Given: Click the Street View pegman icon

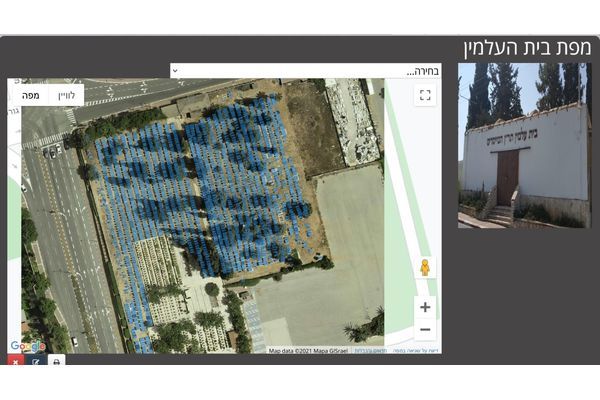Looking at the screenshot, I should [x=425, y=267].
